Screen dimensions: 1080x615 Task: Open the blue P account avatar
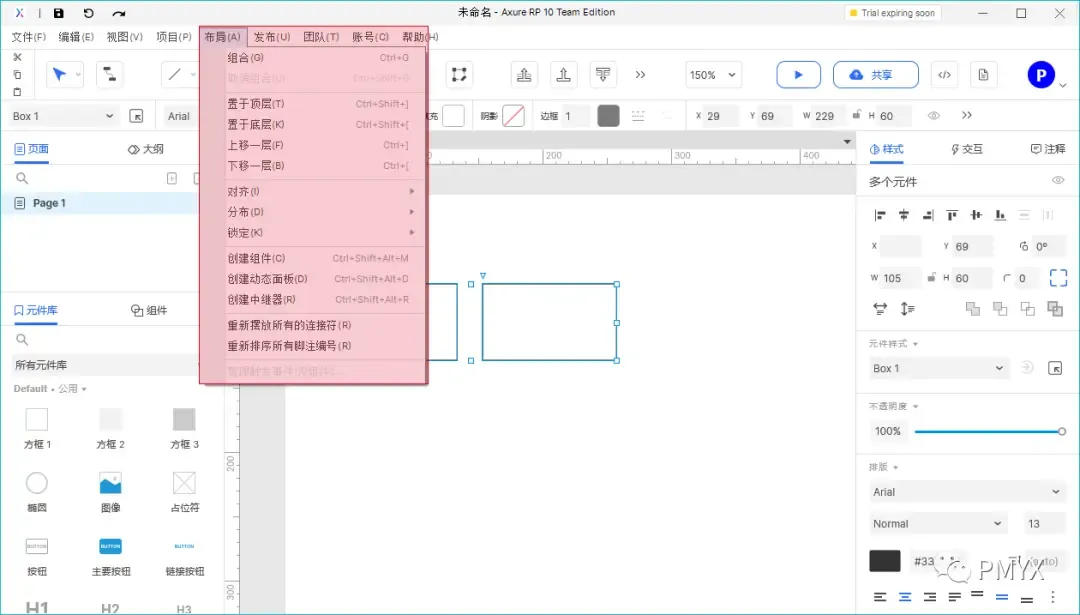[x=1041, y=74]
